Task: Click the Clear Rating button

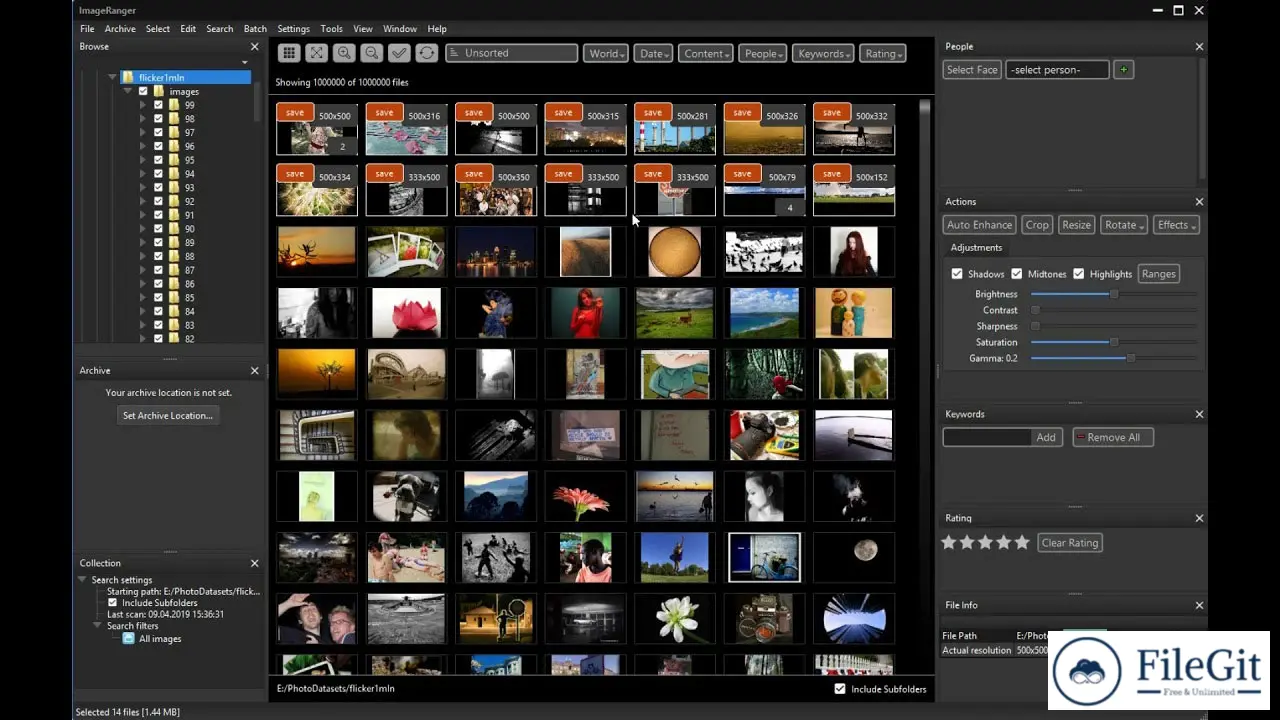Action: (1070, 543)
